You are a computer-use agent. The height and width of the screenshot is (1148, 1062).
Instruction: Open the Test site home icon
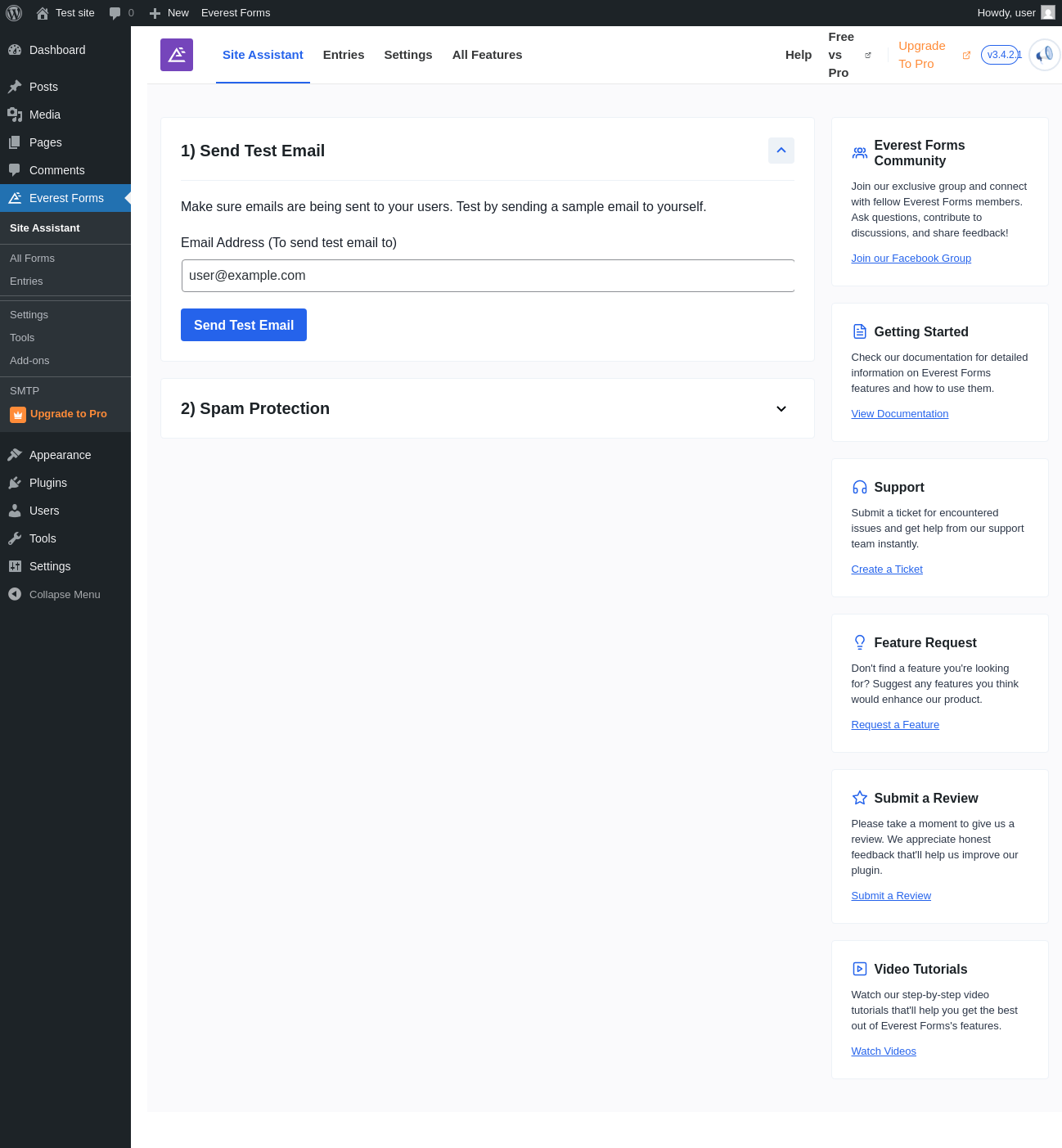pyautogui.click(x=43, y=13)
